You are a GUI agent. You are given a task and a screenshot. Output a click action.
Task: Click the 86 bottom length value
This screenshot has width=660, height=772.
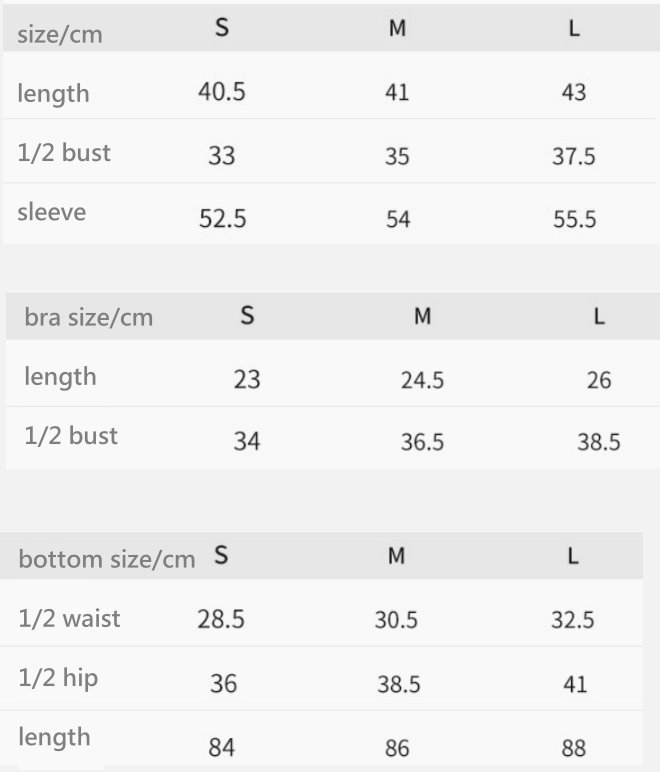(x=397, y=747)
